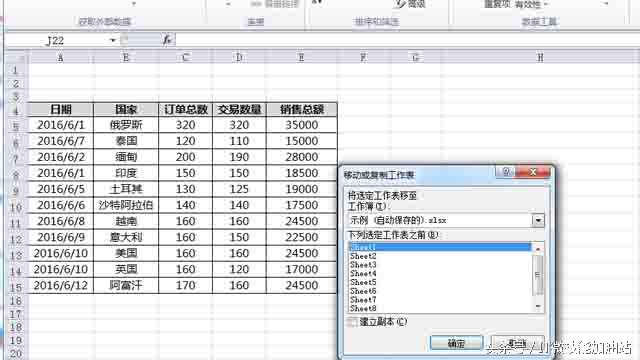Click the date cell 2016/6/7
The height and width of the screenshot is (360, 640).
coord(60,141)
